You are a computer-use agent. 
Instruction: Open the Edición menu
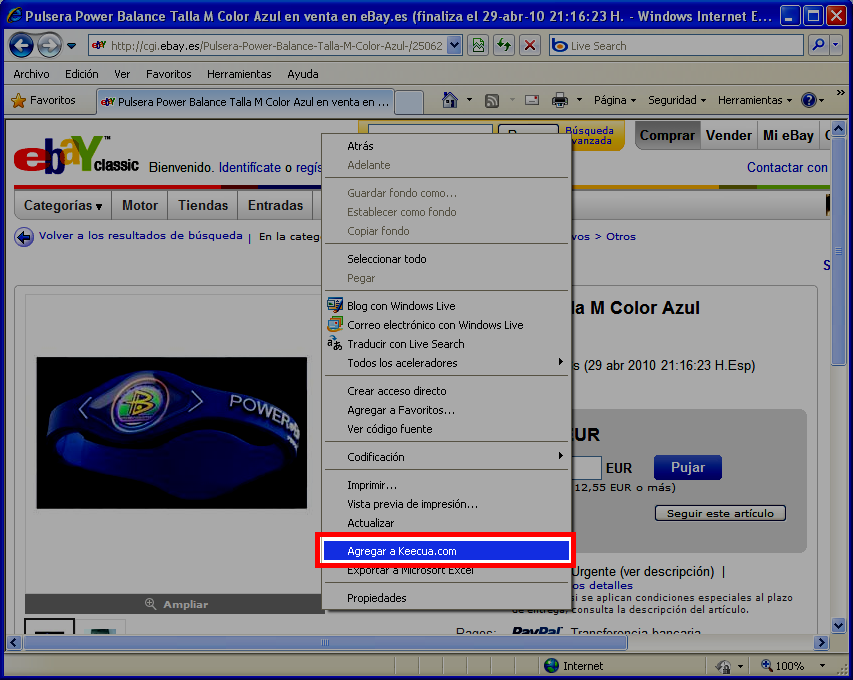coord(82,74)
